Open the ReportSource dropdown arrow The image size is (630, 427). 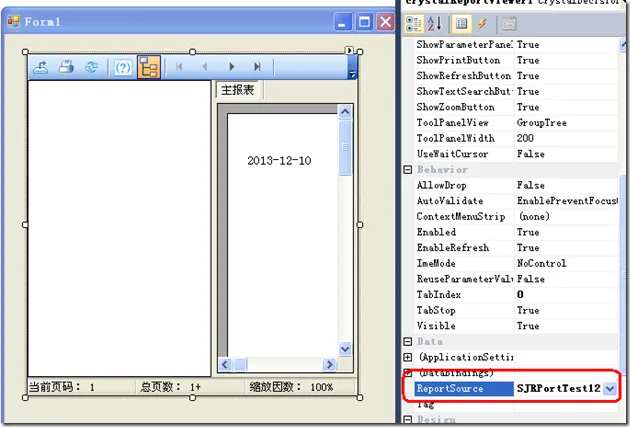point(610,388)
